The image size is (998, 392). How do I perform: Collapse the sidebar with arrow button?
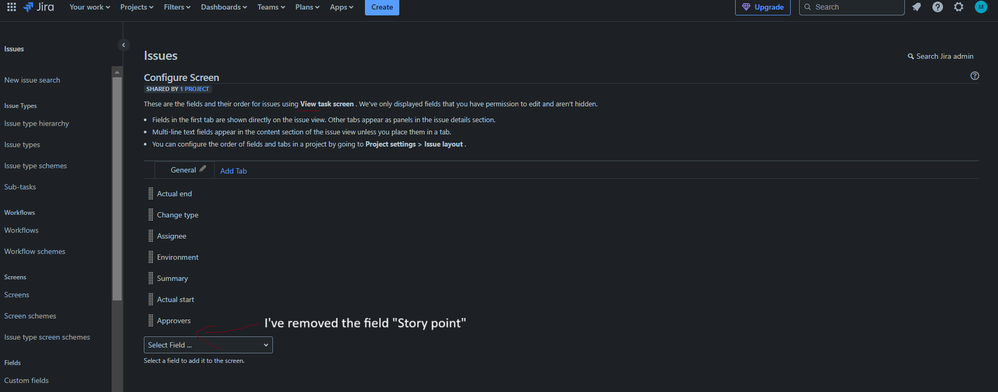[x=123, y=45]
